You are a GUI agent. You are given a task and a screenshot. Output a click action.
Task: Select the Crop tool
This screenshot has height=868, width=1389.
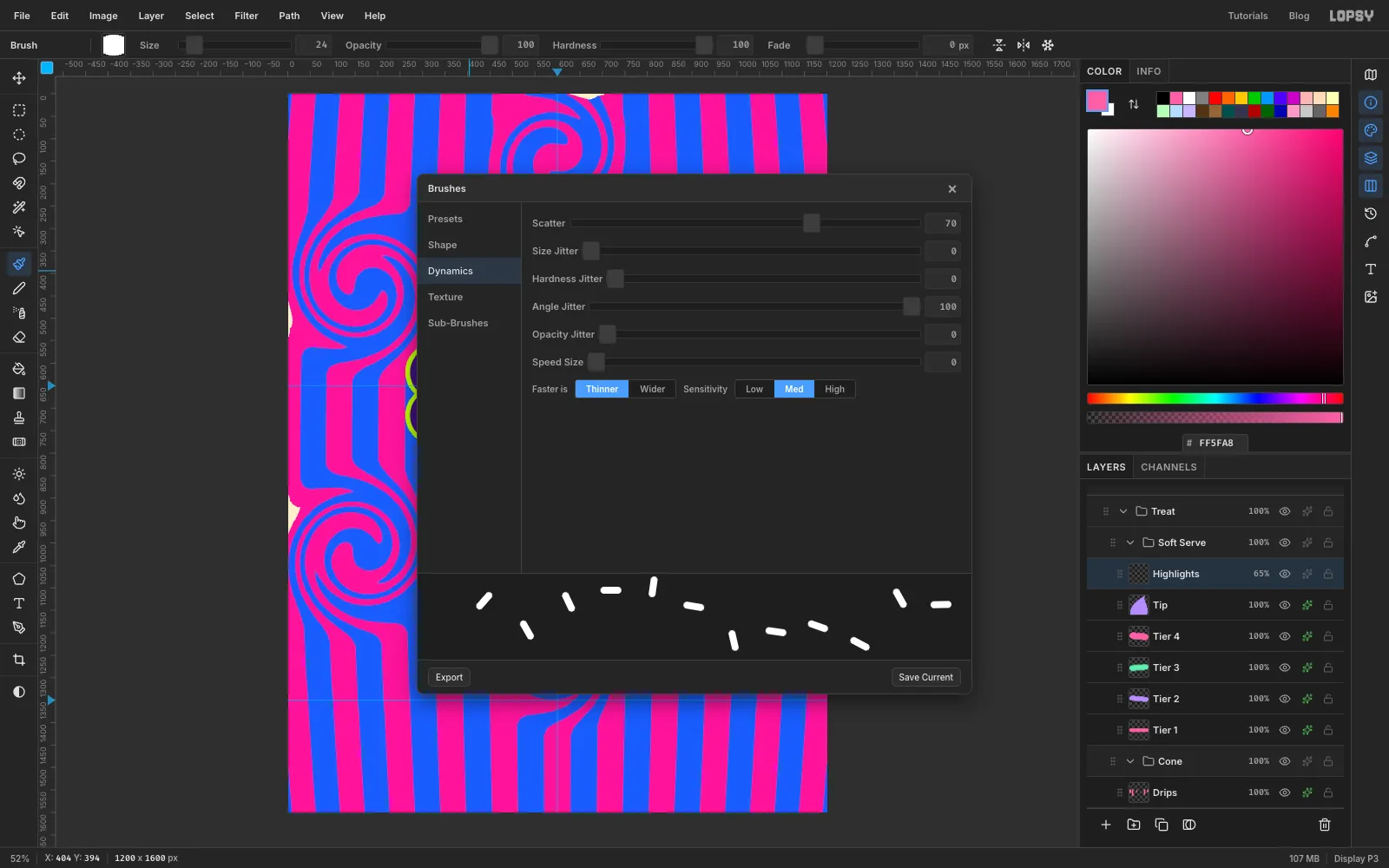(19, 660)
